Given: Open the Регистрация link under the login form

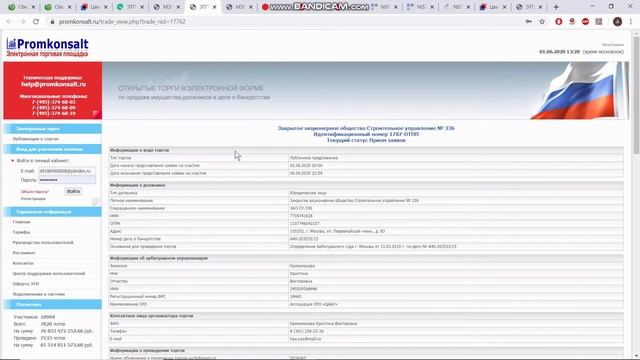Looking at the screenshot, I should coord(33,199).
